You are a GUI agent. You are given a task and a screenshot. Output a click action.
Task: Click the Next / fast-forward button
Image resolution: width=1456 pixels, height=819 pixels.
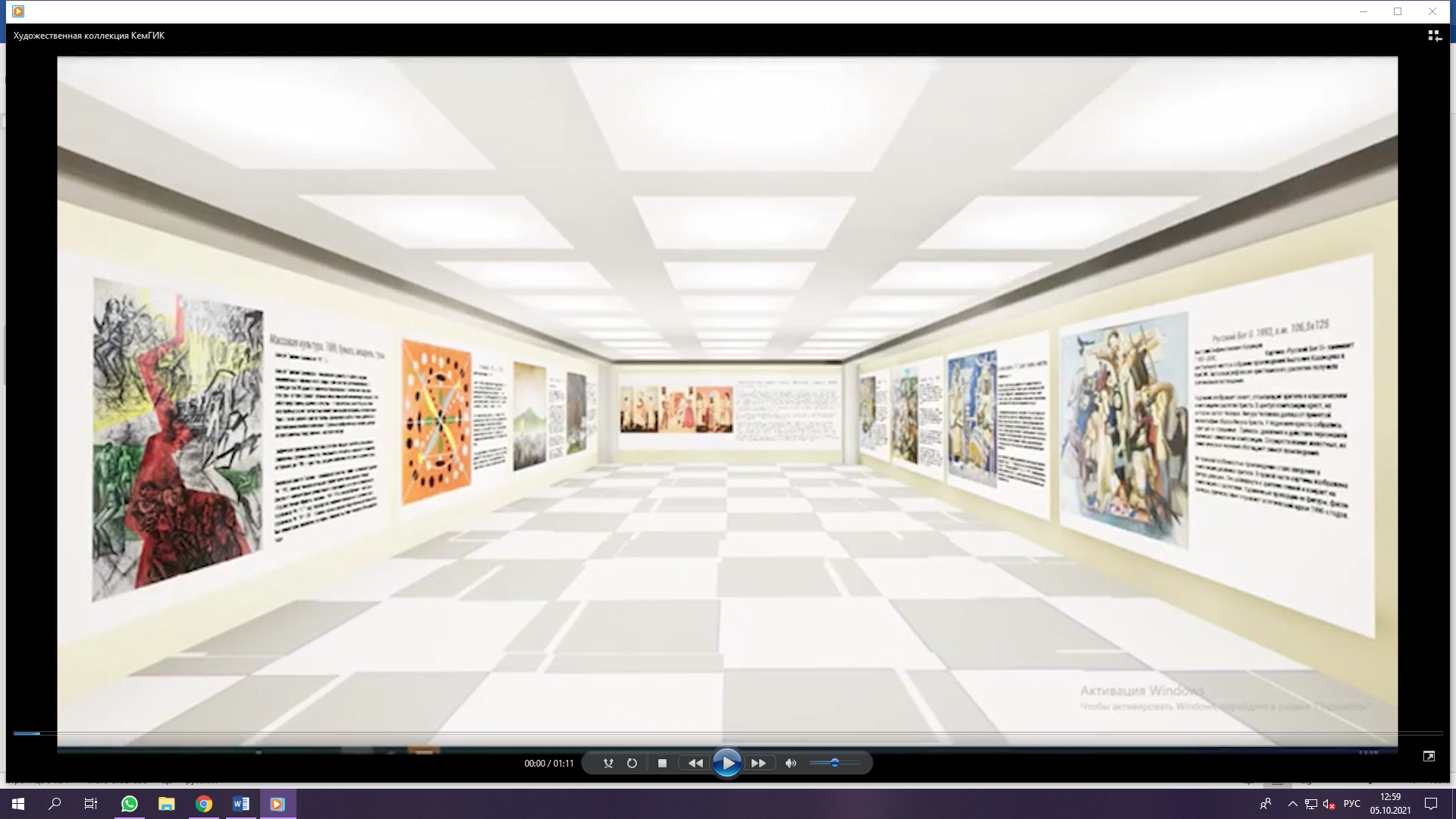tap(758, 764)
